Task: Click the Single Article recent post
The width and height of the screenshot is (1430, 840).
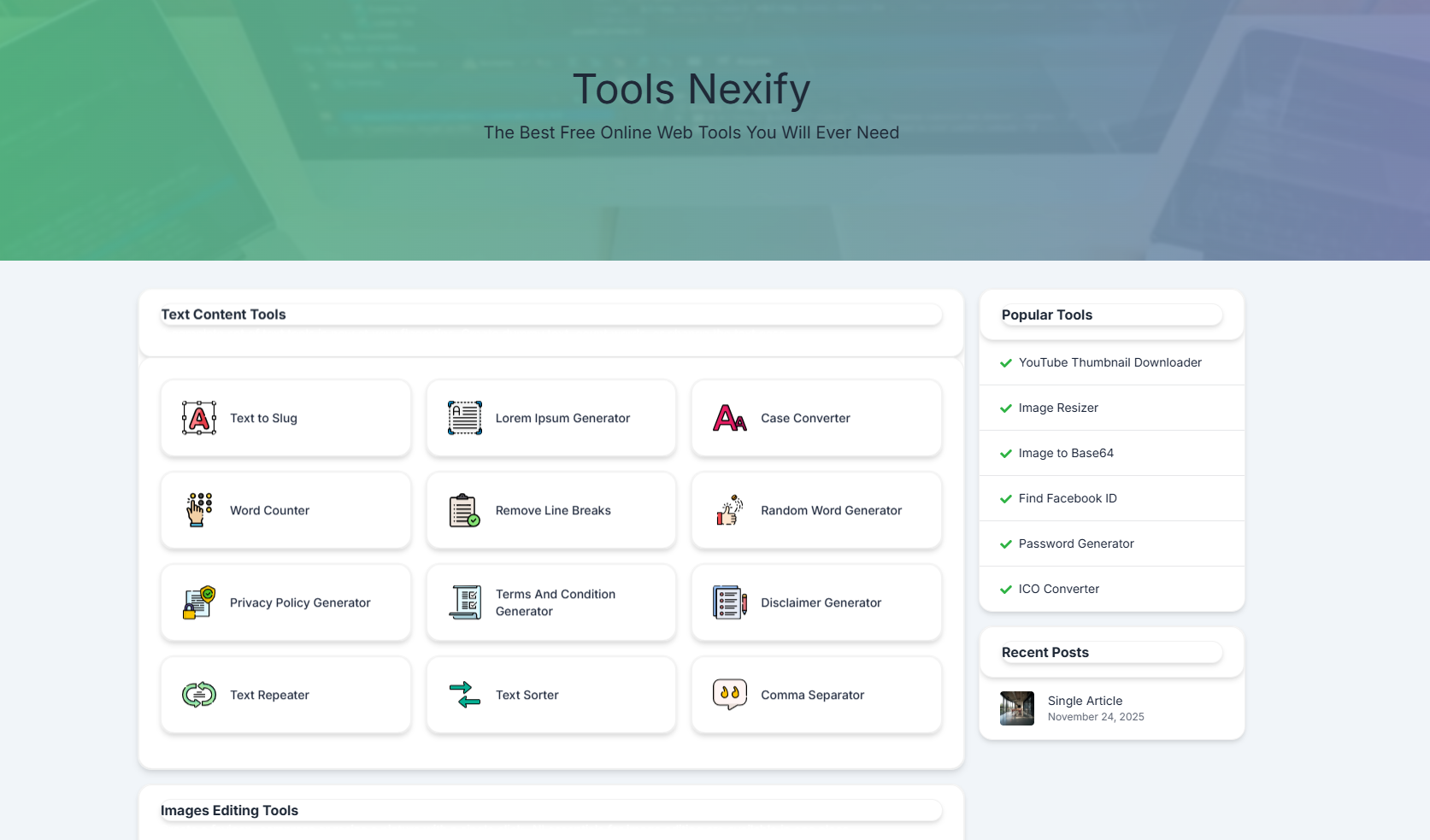Action: click(1085, 701)
